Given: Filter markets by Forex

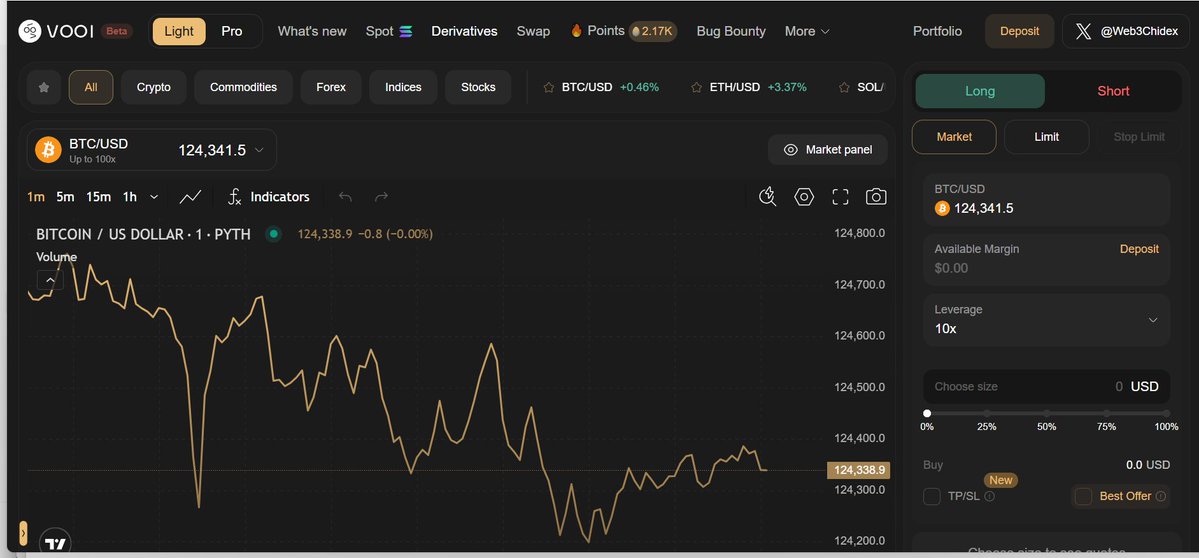Looking at the screenshot, I should pyautogui.click(x=331, y=87).
